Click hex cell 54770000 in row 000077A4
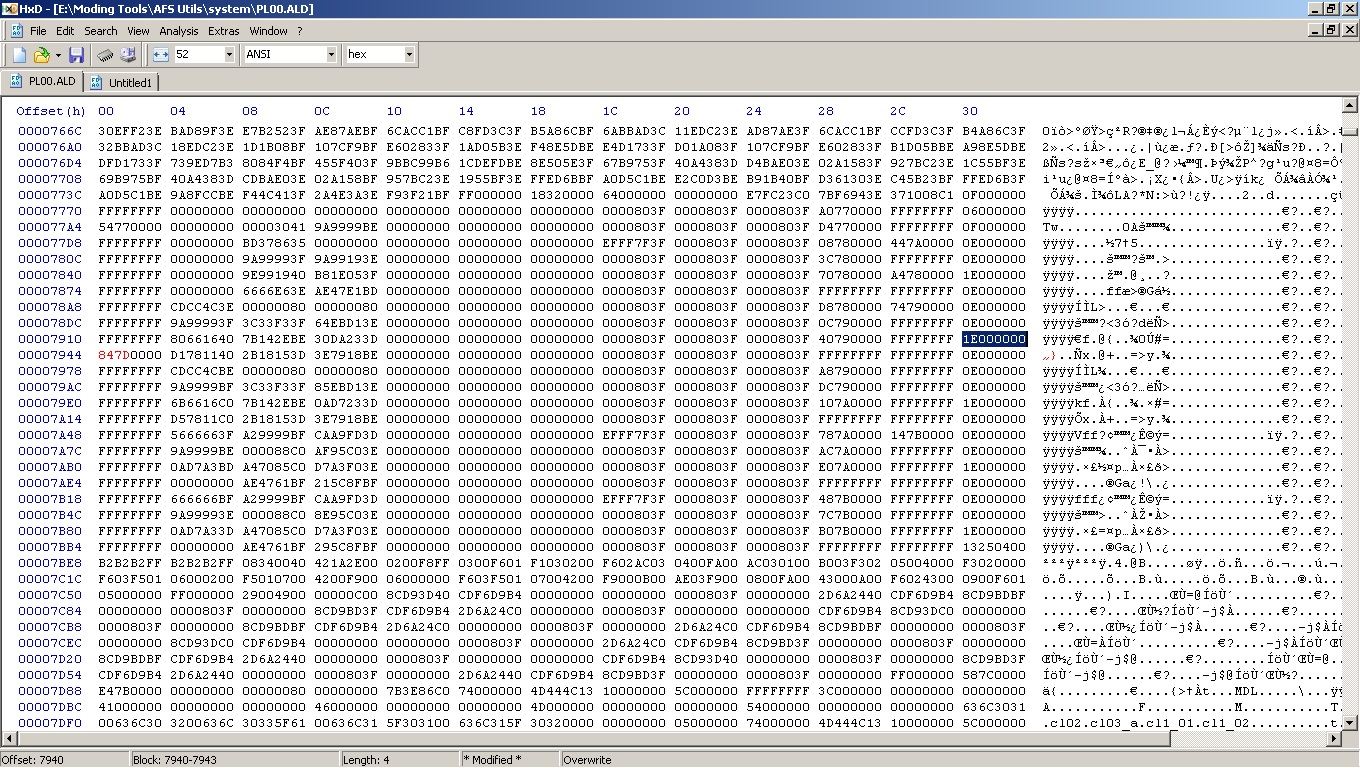 pyautogui.click(x=130, y=227)
